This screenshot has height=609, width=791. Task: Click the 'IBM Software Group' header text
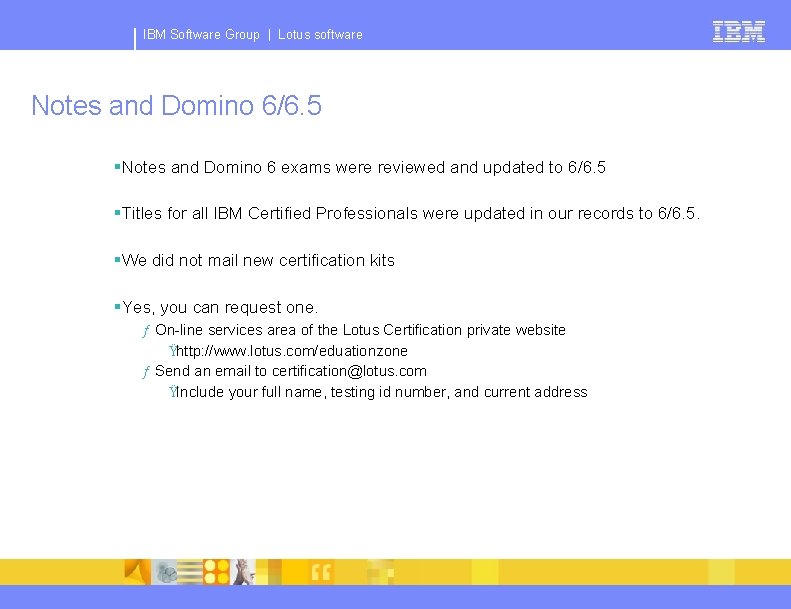[x=201, y=34]
